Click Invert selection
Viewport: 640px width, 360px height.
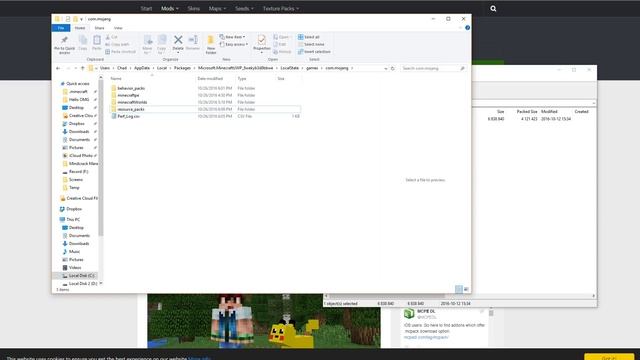[x=314, y=52]
